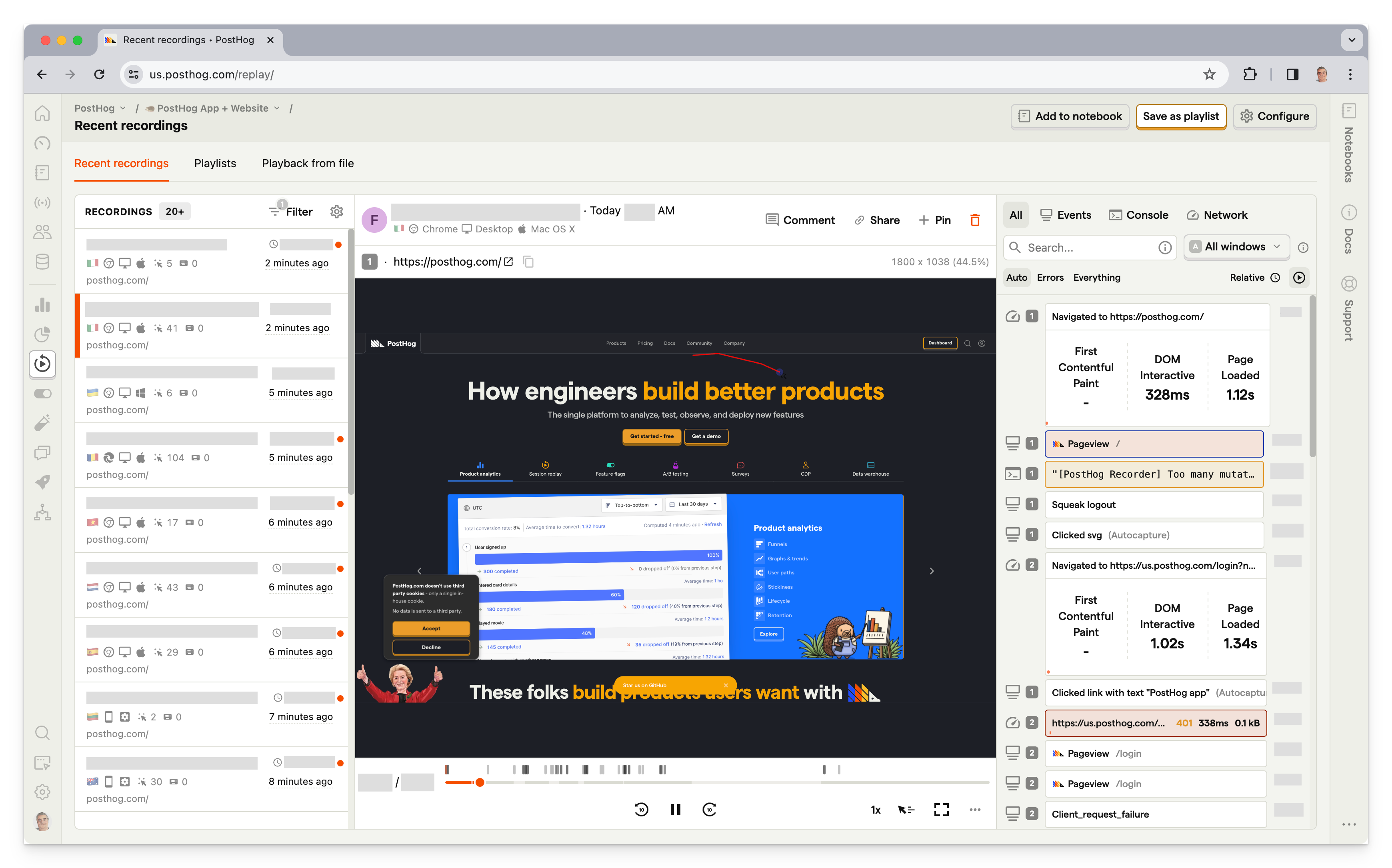
Task: Select recording with 104 clicks
Action: 211,455
